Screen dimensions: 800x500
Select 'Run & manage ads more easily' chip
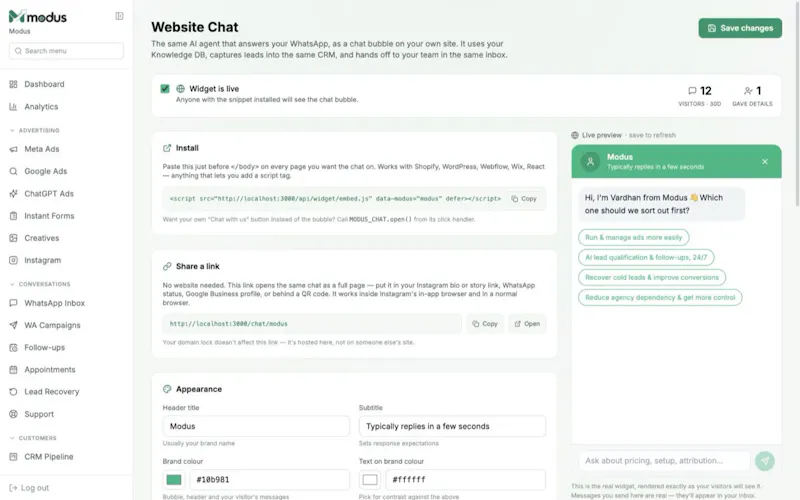(x=633, y=237)
